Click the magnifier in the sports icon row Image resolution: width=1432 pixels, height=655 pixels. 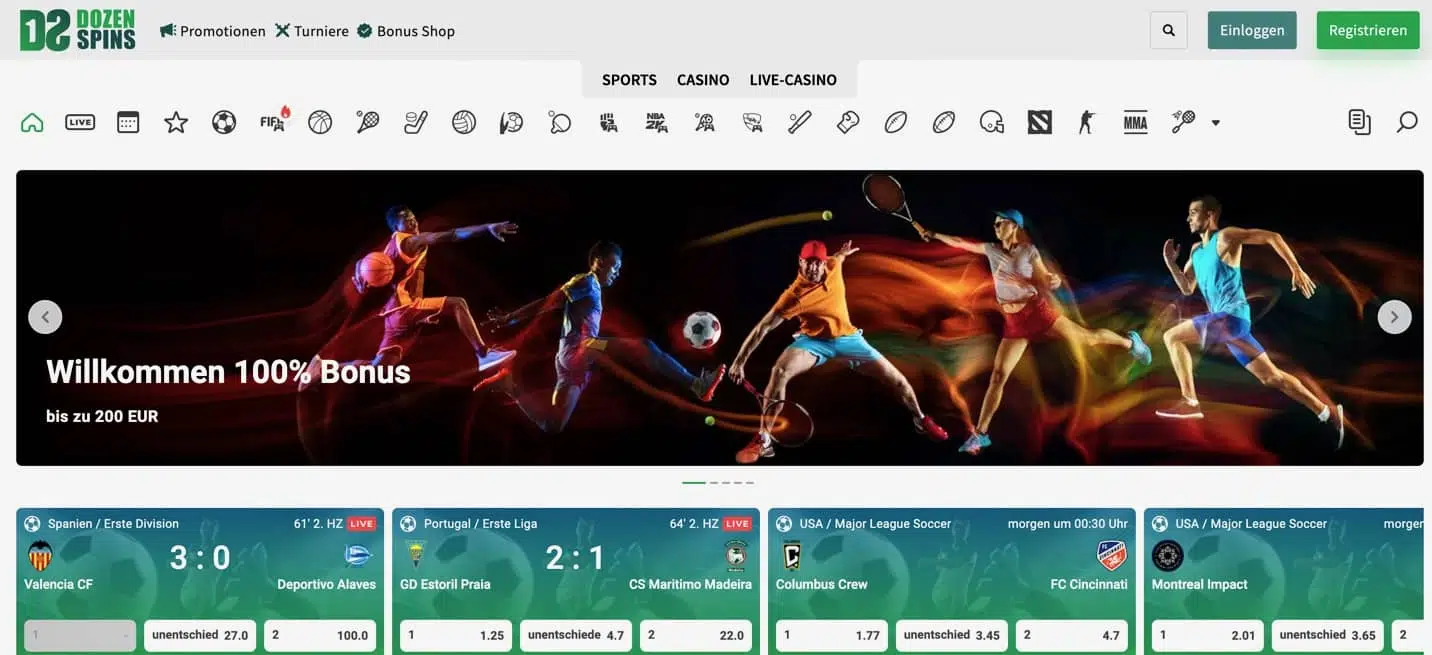pos(1407,122)
